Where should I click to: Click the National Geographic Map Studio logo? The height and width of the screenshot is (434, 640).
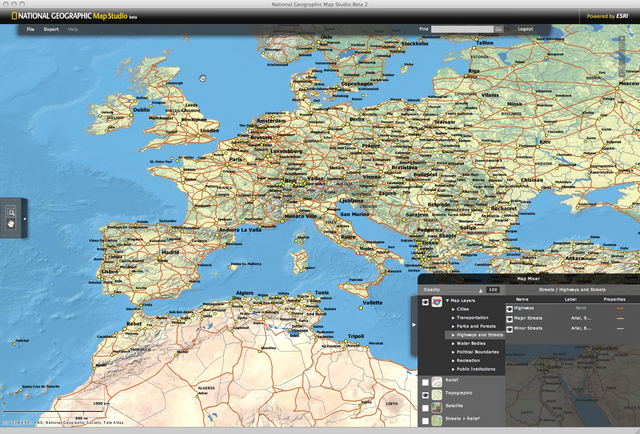click(74, 16)
